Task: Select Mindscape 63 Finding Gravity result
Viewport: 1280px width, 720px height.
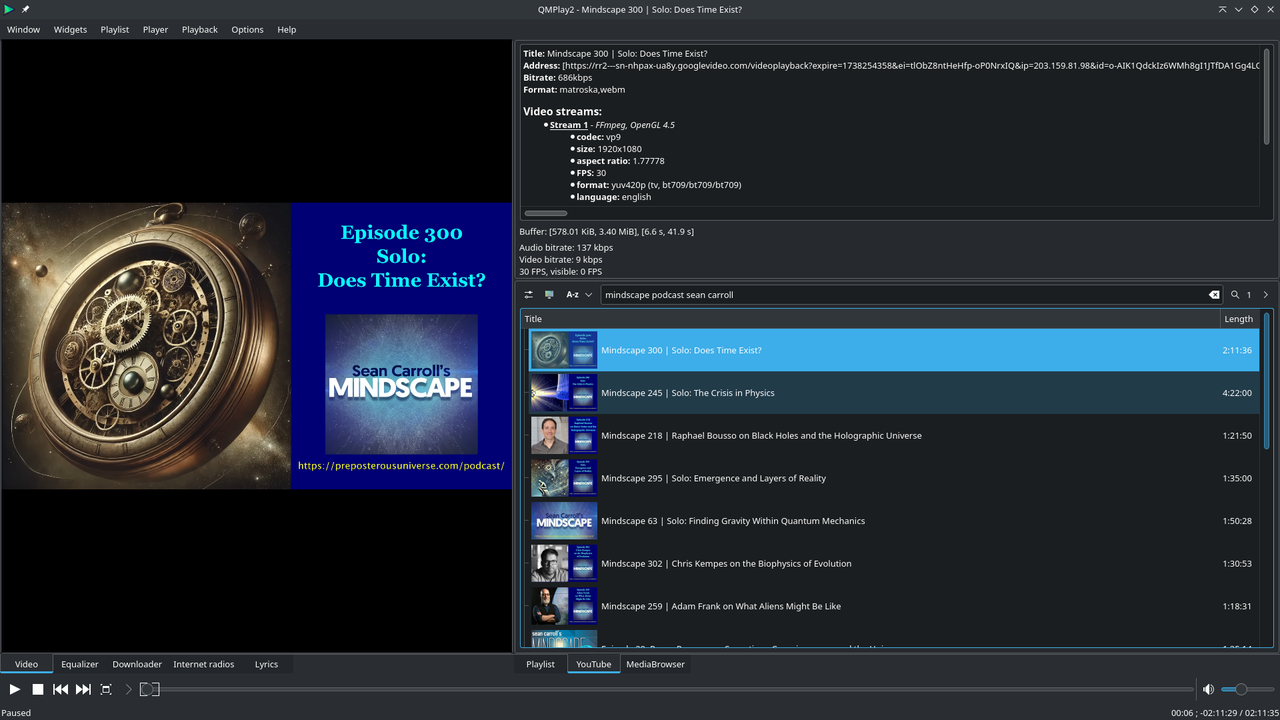Action: tap(894, 521)
